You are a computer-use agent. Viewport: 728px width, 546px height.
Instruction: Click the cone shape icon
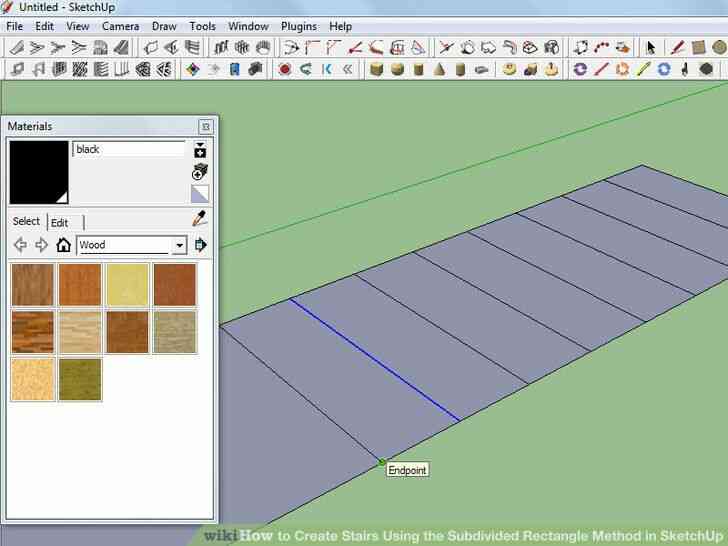point(439,70)
